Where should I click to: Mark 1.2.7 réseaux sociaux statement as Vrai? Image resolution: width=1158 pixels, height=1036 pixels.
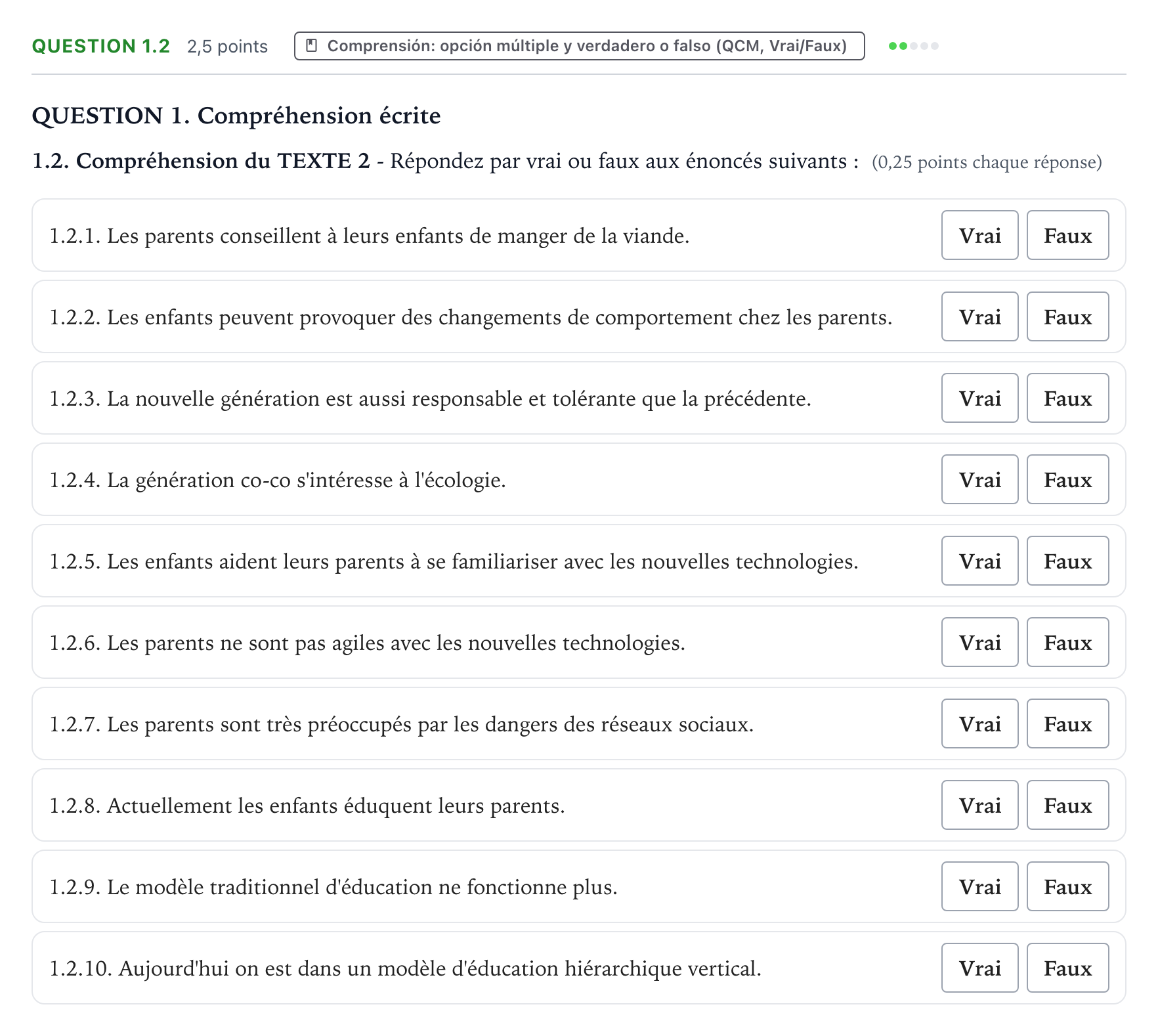click(x=979, y=723)
